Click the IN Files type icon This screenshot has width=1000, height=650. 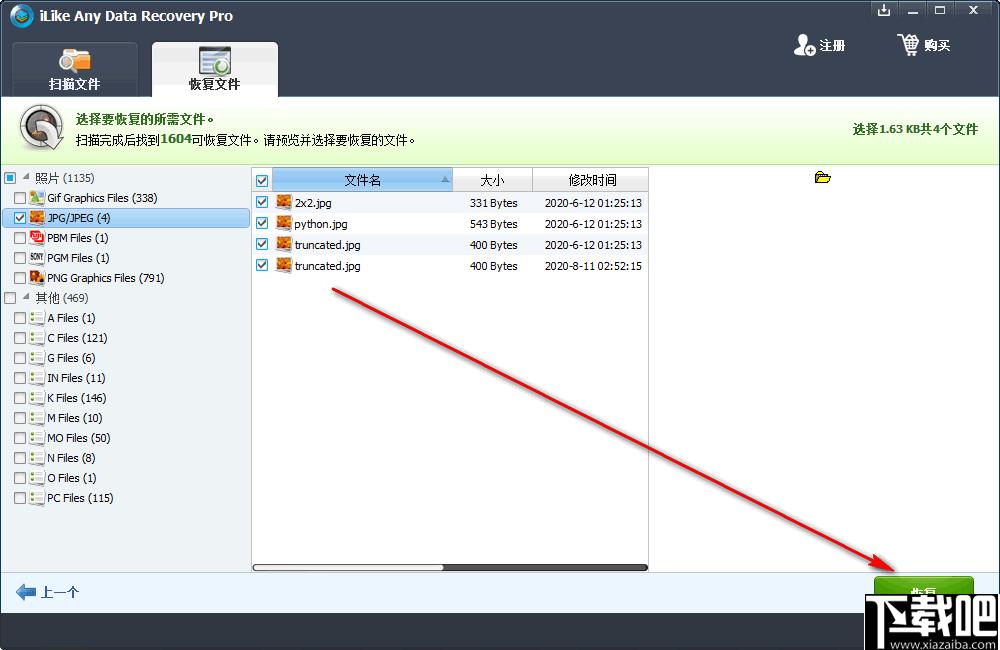point(37,378)
